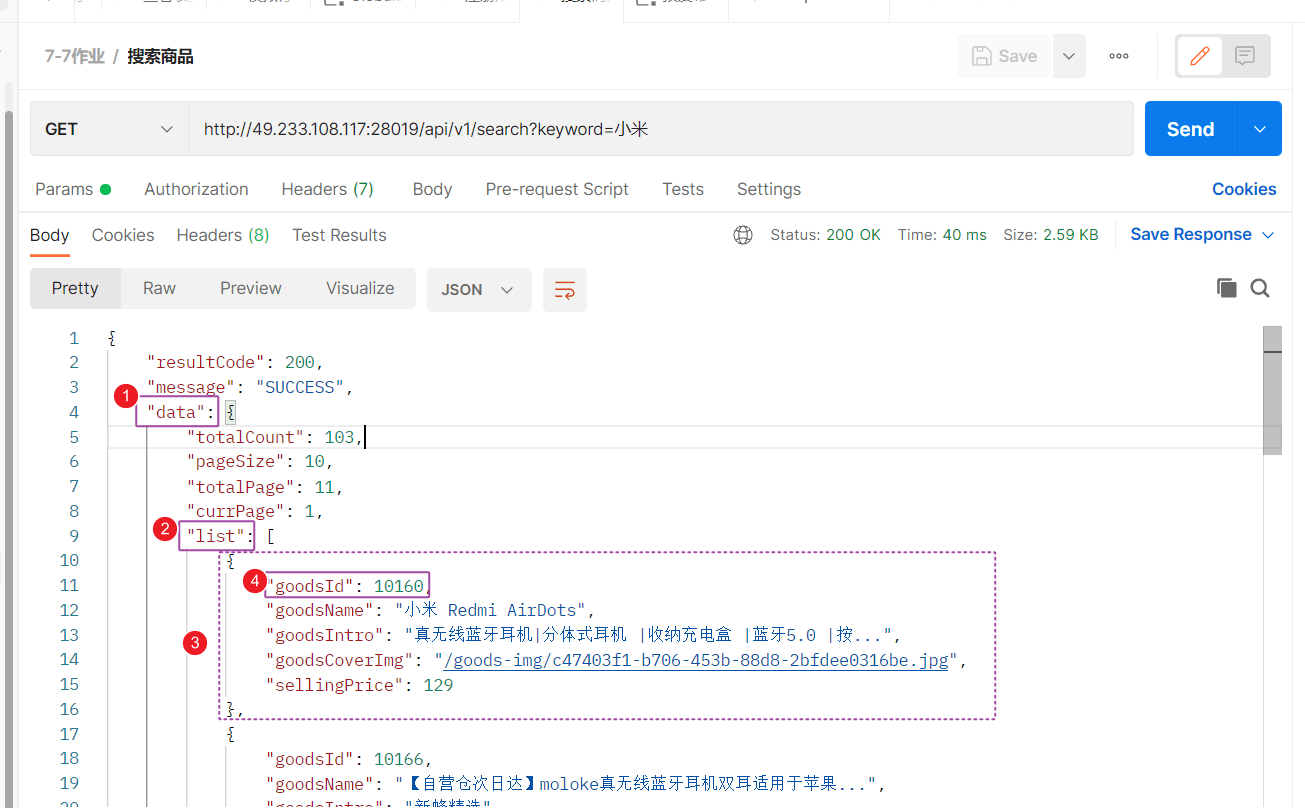Switch to response Cookies tab
The image size is (1305, 808).
pos(123,235)
